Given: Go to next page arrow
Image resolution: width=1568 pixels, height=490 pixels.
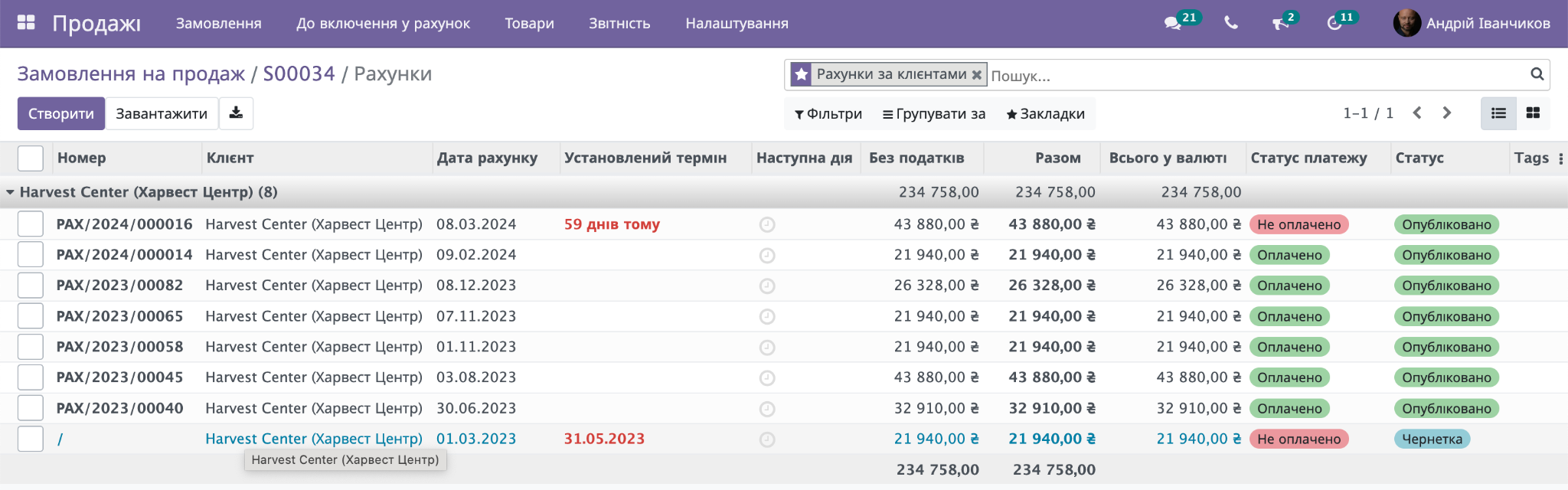Looking at the screenshot, I should (1447, 113).
